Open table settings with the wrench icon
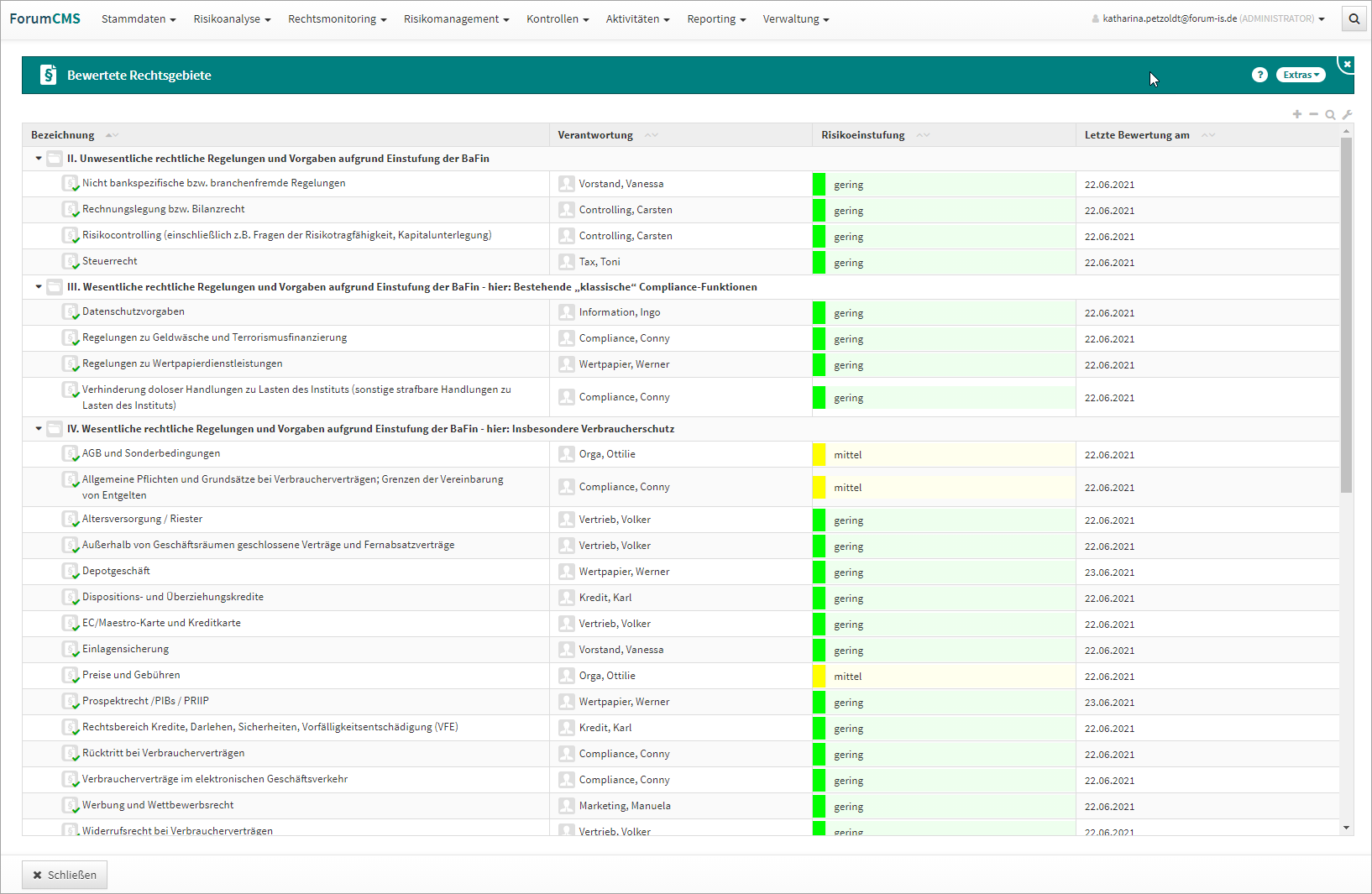 pyautogui.click(x=1347, y=114)
